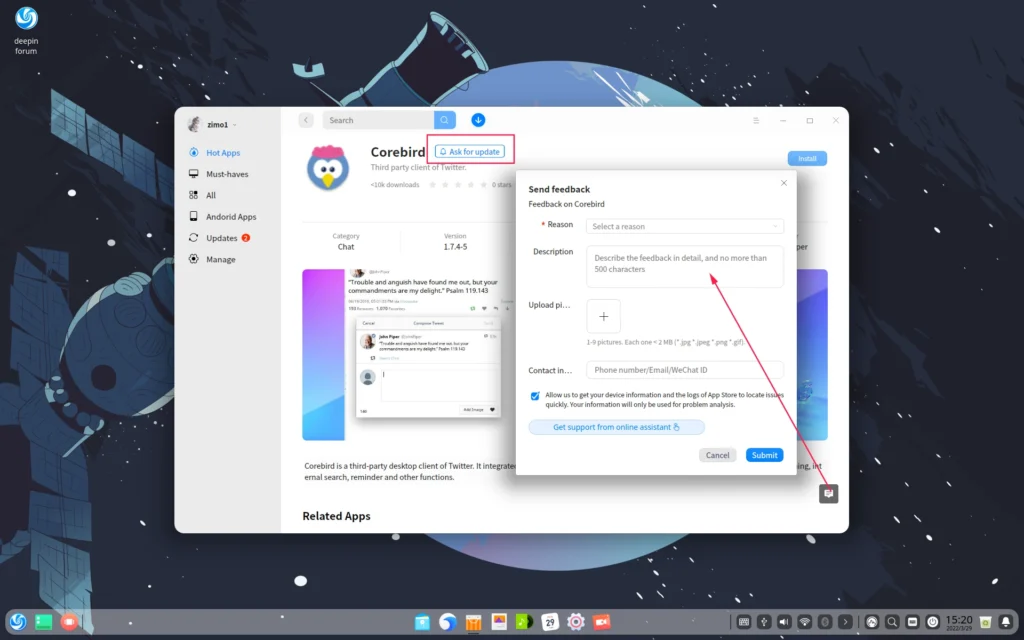Uncheck allow device information logs checkbox
Screen dimensions: 1024x640
pos(535,396)
